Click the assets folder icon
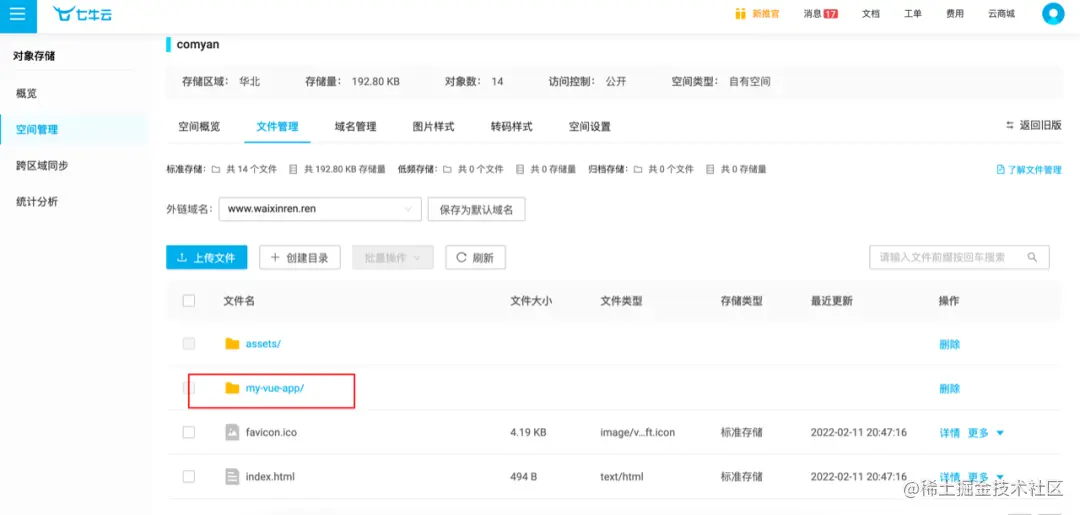This screenshot has height=515, width=1080. [232, 344]
